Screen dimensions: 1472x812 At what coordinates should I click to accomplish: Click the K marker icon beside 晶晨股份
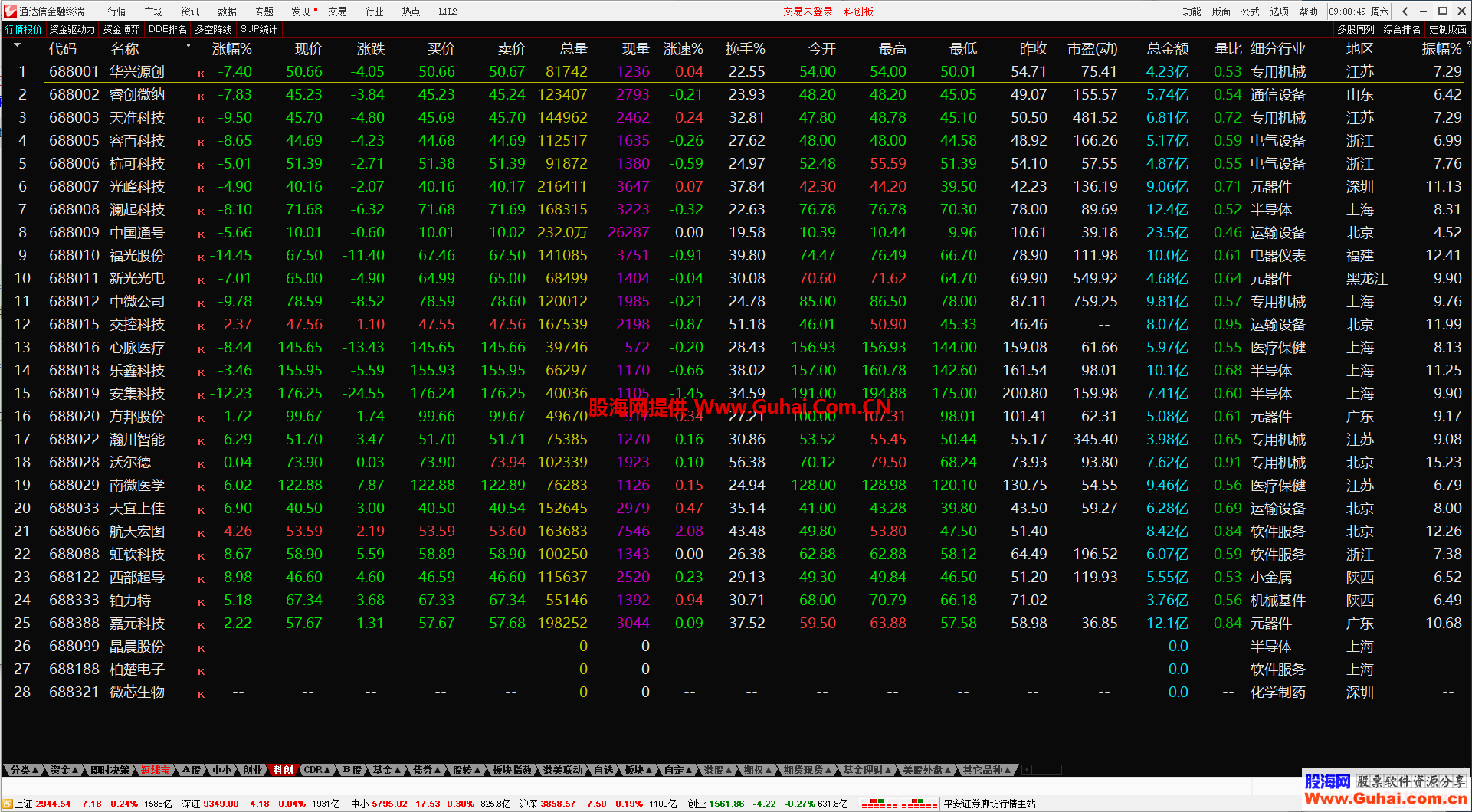201,649
